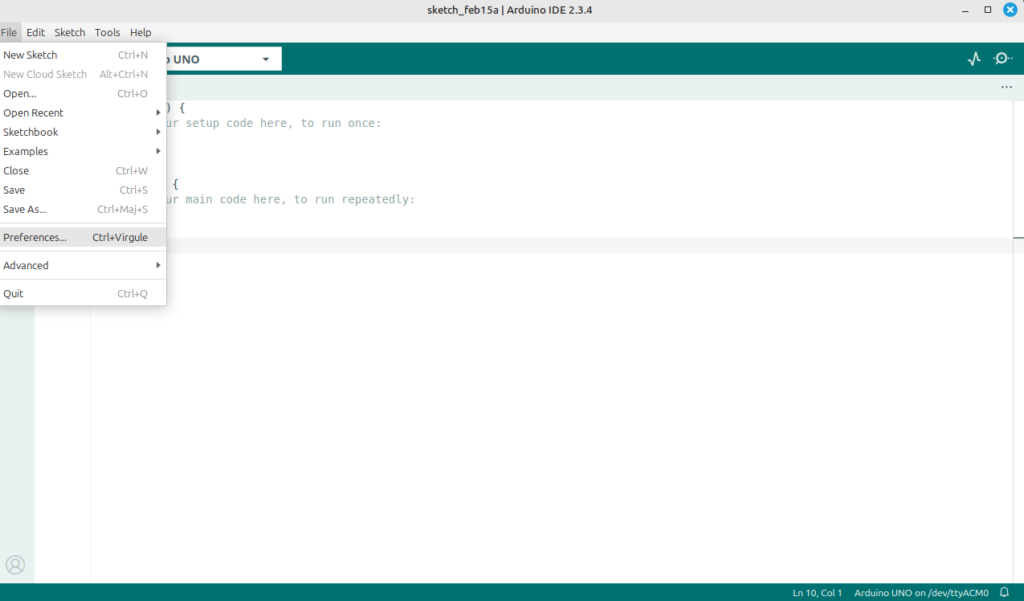Click the user account icon in sidebar
This screenshot has width=1024, height=601.
[x=15, y=564]
